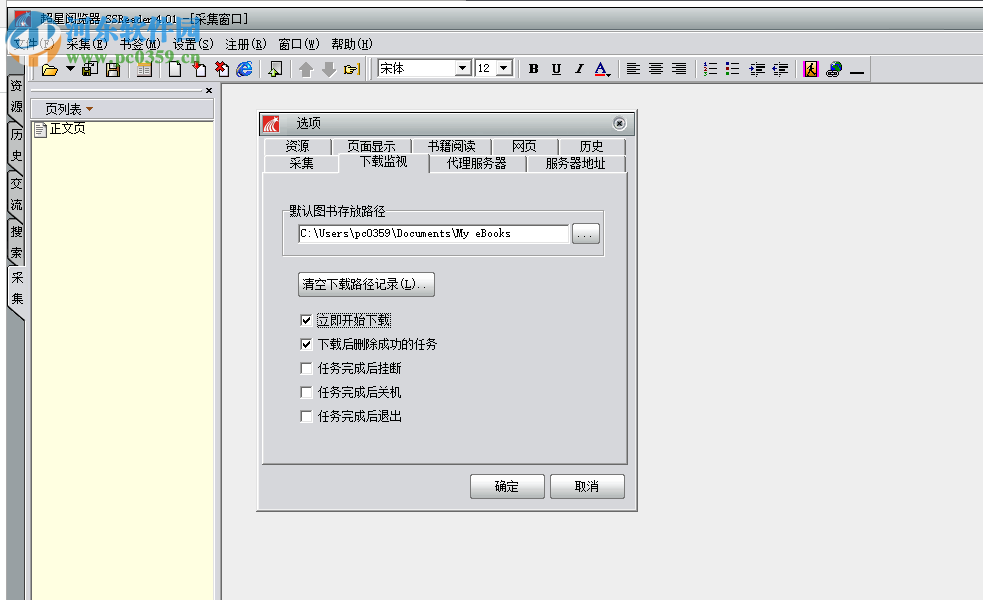Expand the open folder dropdown arrow
Viewport: 983px width, 600px height.
click(70, 69)
